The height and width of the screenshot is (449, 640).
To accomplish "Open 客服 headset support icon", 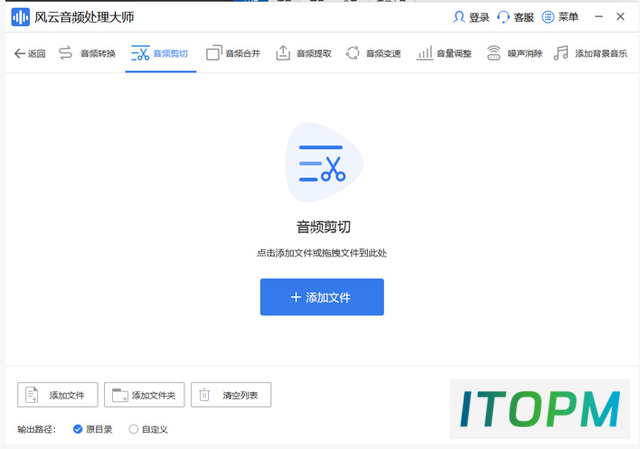I will pyautogui.click(x=503, y=17).
